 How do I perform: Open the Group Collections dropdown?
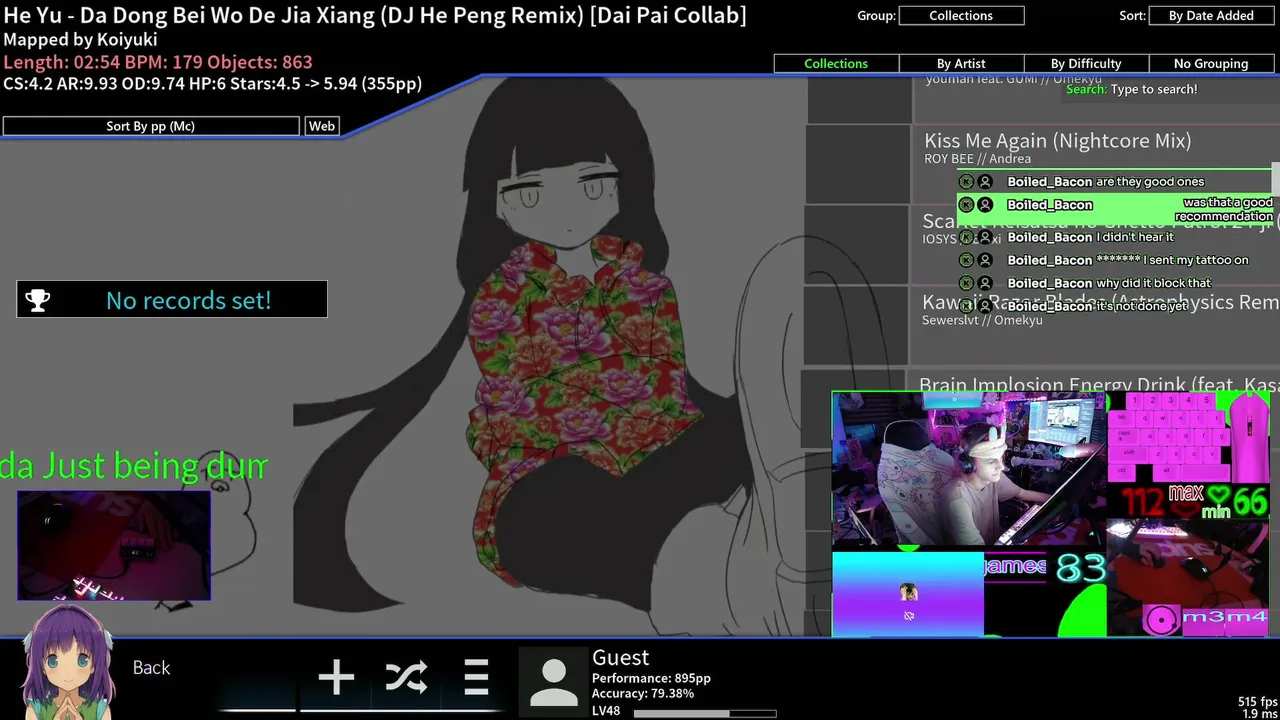(961, 16)
